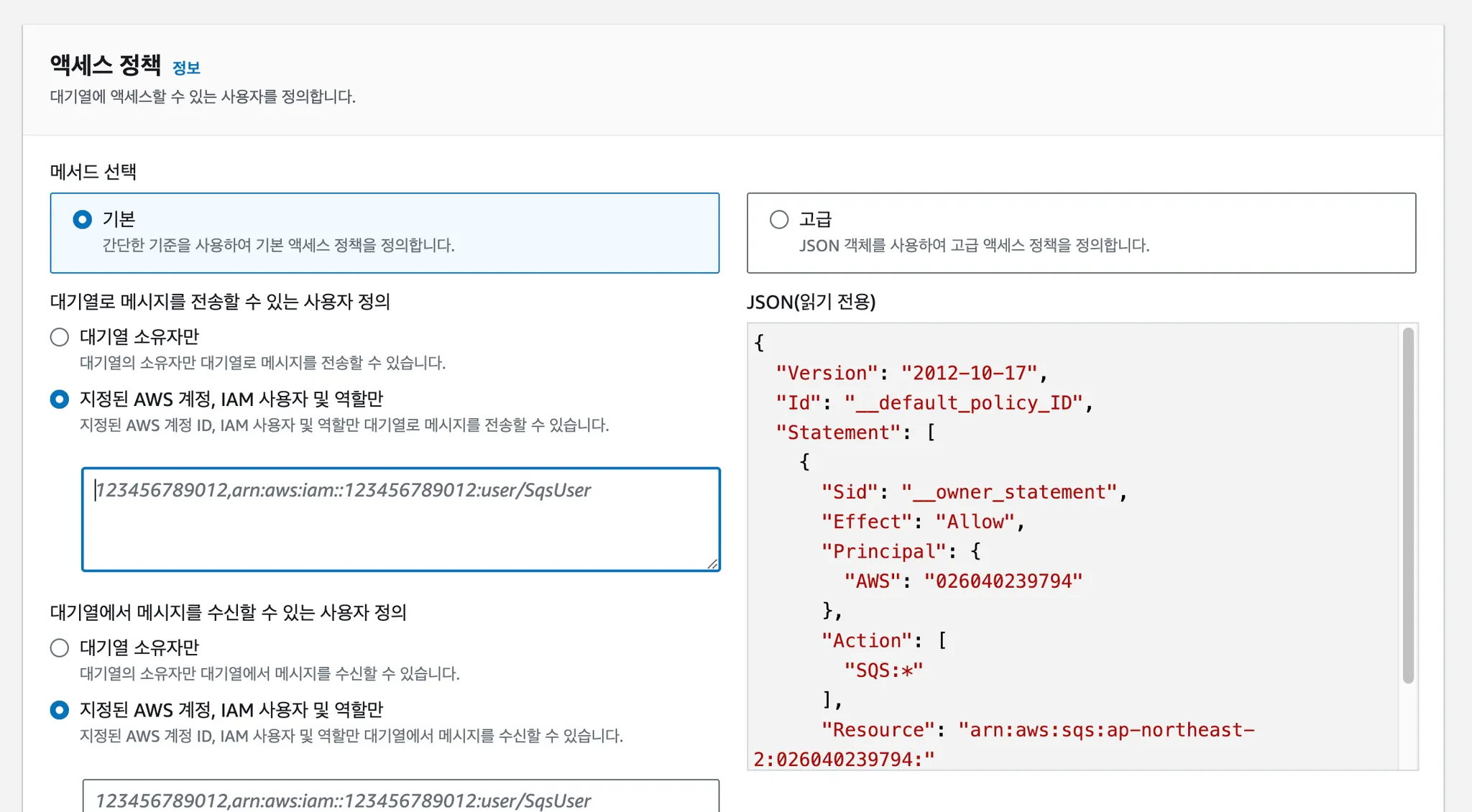1472x812 pixels.
Task: Click the 기본 간단한 기준 description text
Action: (x=278, y=246)
